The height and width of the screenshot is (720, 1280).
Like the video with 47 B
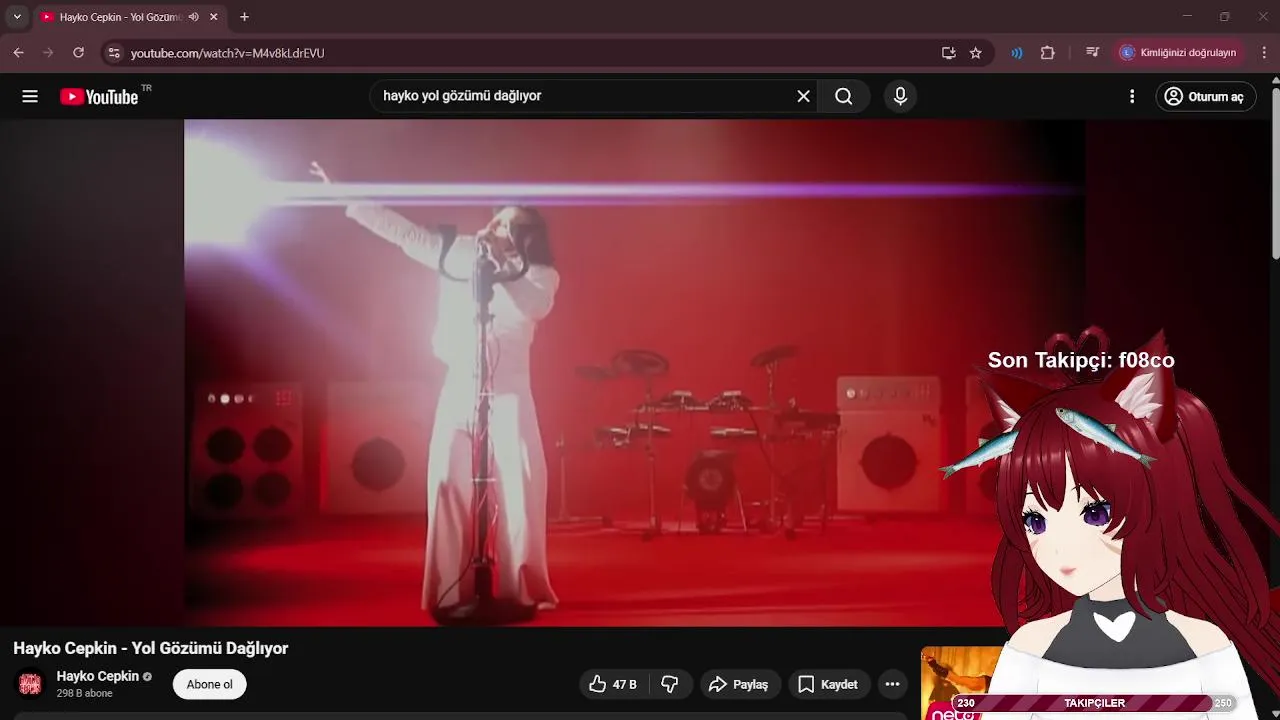click(x=612, y=684)
